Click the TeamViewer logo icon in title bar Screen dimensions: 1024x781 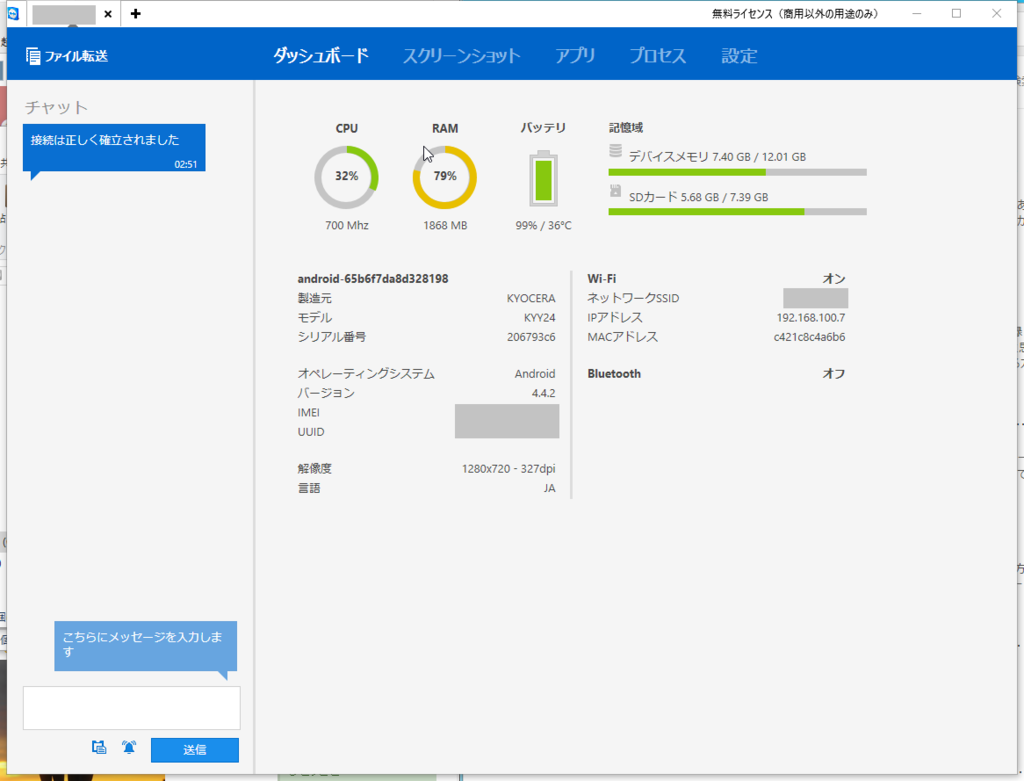point(14,13)
